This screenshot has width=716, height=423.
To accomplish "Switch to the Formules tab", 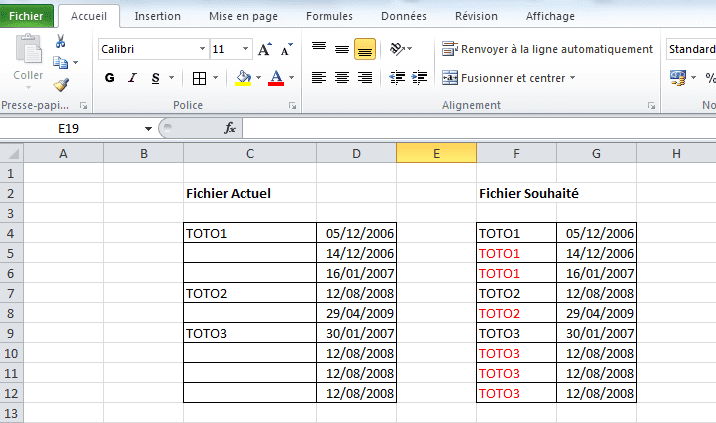I will 329,16.
